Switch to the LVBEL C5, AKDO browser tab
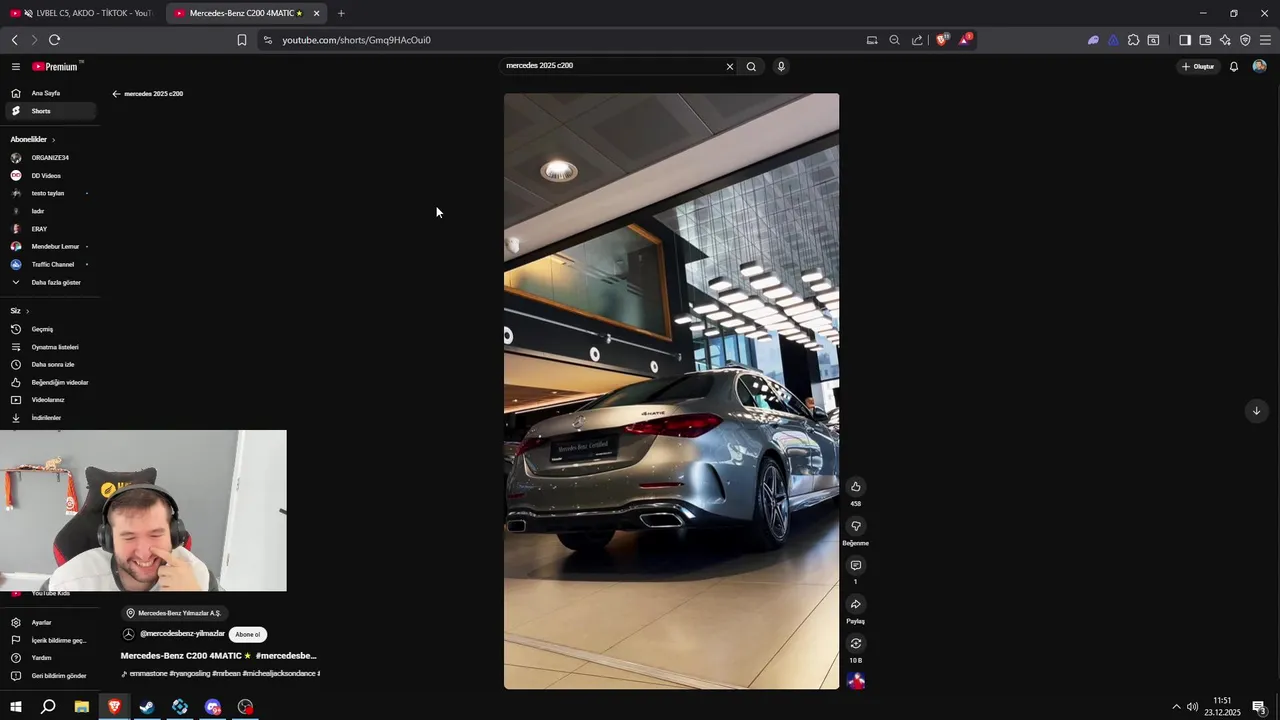Image resolution: width=1280 pixels, height=720 pixels. click(81, 13)
